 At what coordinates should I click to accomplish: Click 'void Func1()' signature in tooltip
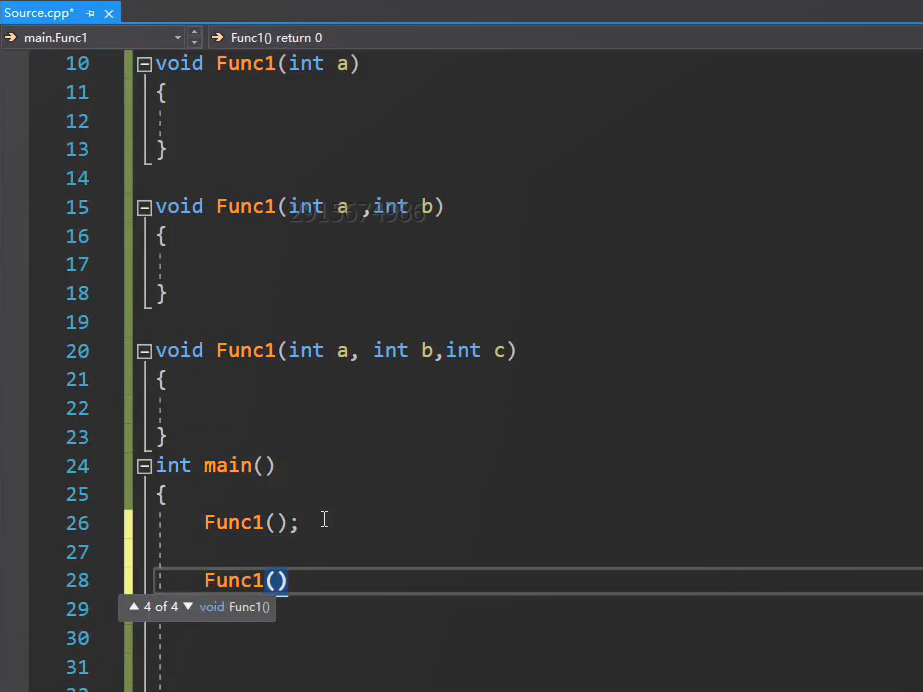(234, 607)
